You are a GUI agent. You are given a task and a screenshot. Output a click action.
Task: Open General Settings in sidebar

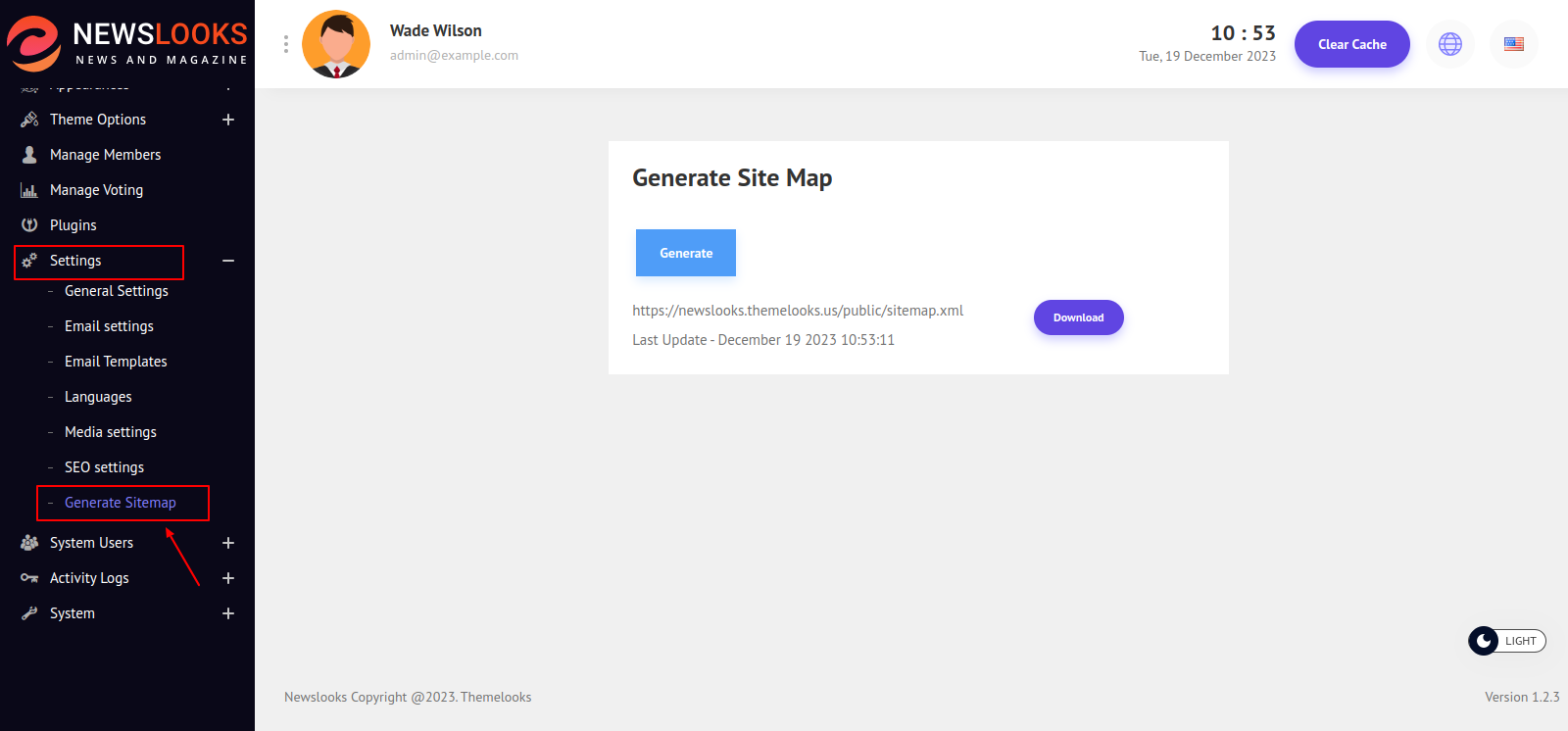[117, 291]
